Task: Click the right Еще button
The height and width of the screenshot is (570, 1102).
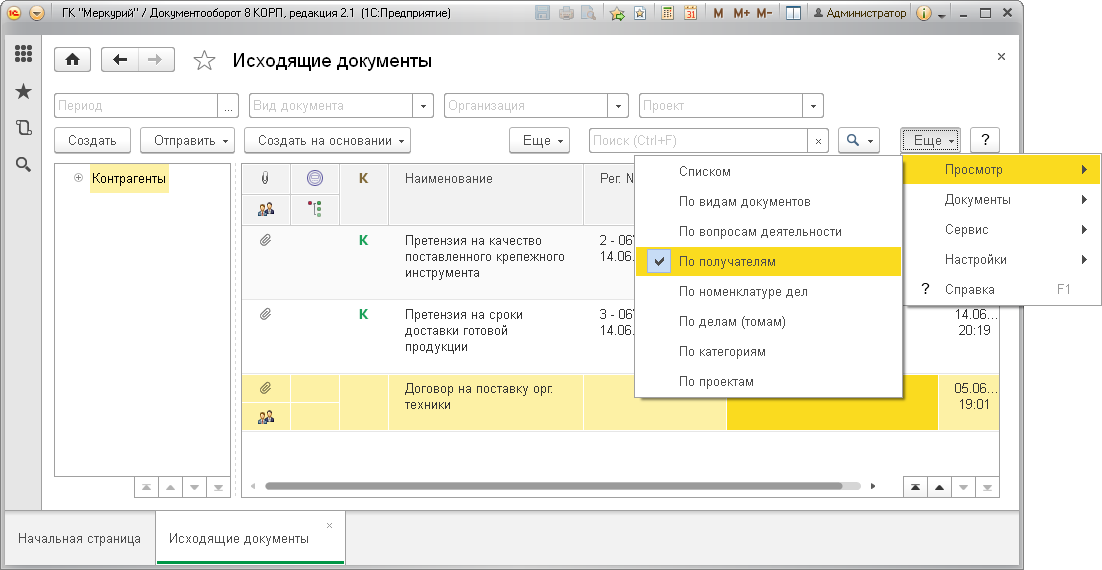Action: 931,141
